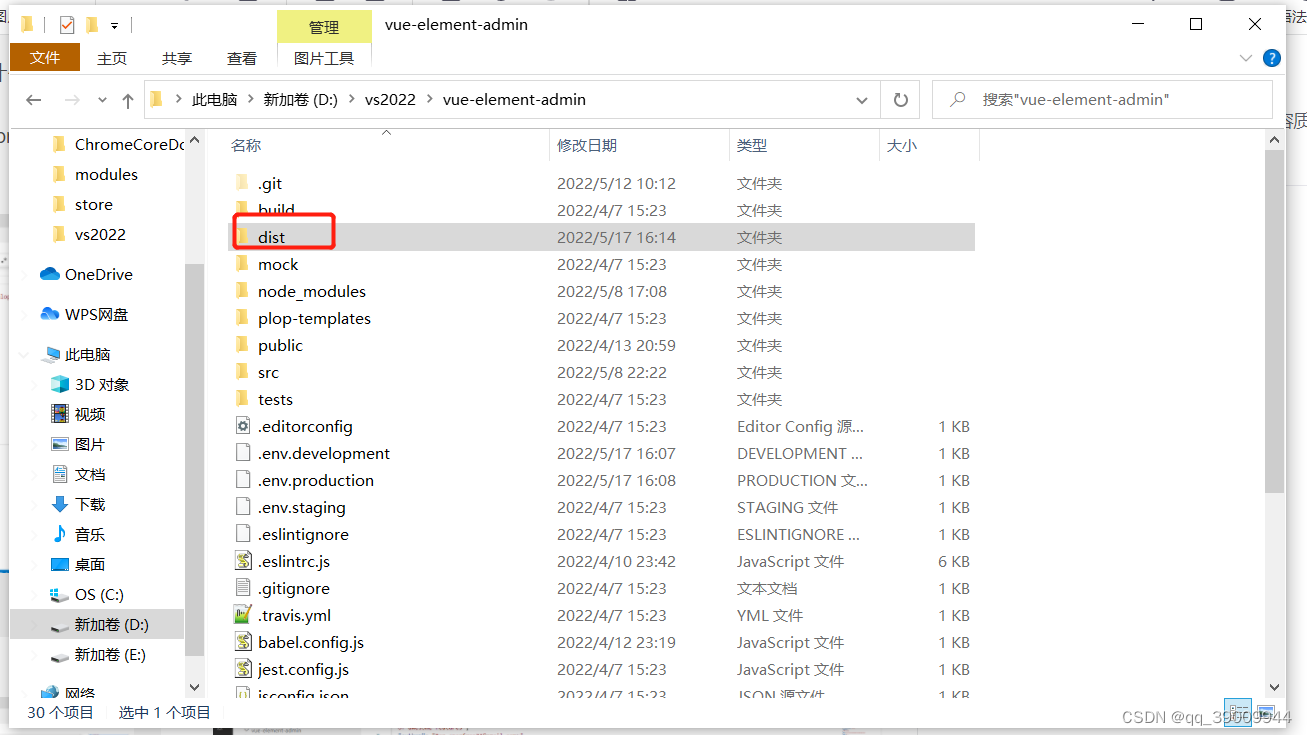The image size is (1307, 735).
Task: Expand vs2022 breadcrumb chevron
Action: (x=430, y=100)
